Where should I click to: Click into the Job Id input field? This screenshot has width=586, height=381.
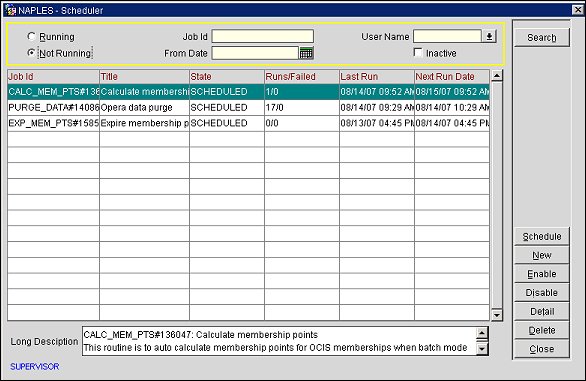pos(263,36)
